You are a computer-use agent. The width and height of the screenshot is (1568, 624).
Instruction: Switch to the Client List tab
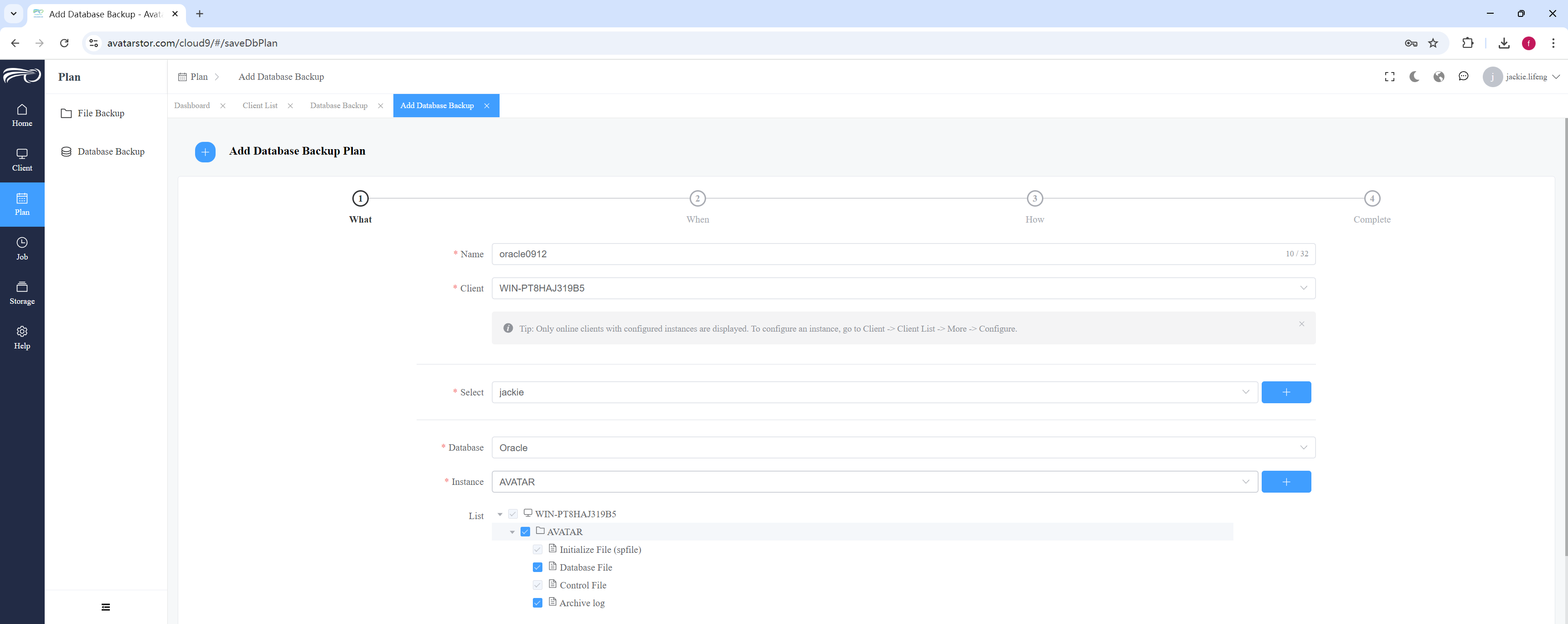pos(260,105)
